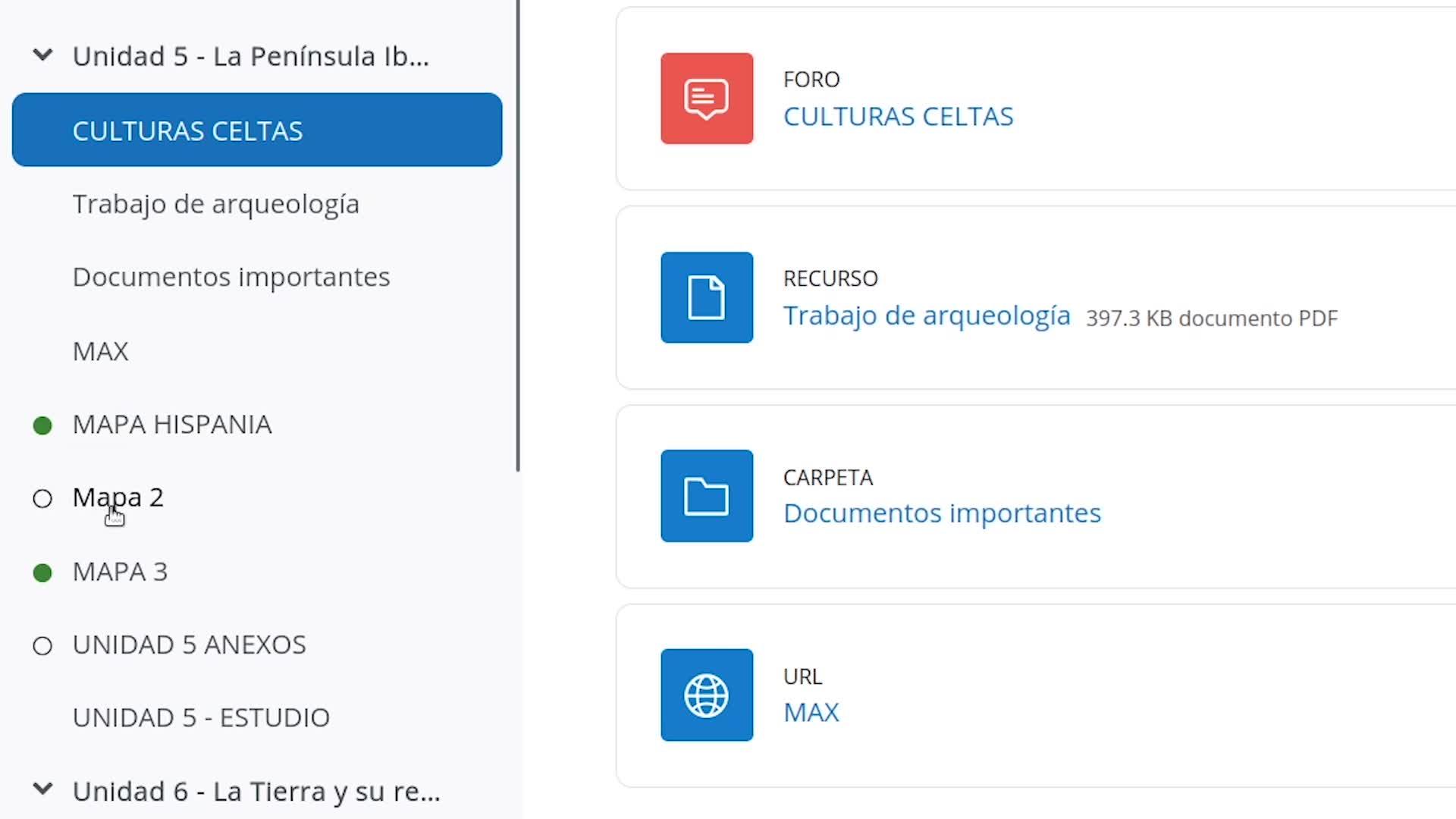Collapse the Unidad 5 section chevron

(43, 55)
